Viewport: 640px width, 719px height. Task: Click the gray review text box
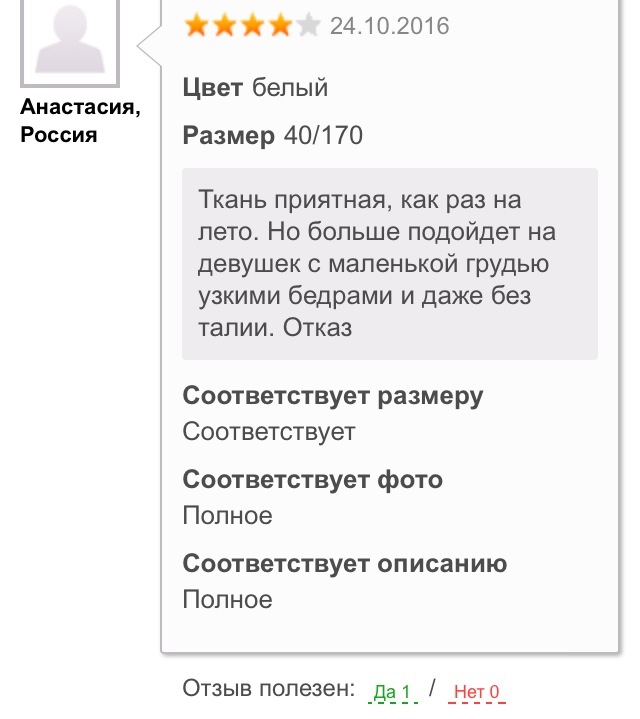pos(389,264)
